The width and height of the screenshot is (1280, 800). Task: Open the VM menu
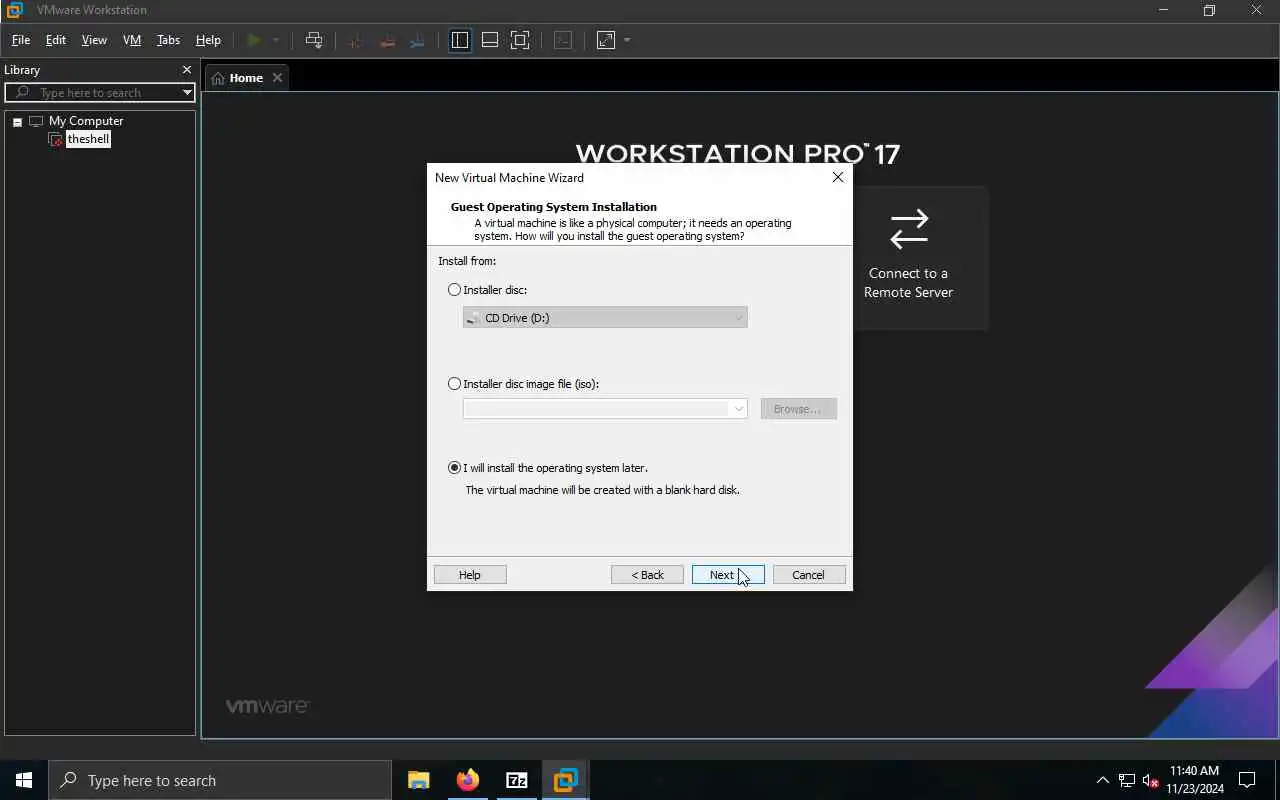[x=132, y=40]
